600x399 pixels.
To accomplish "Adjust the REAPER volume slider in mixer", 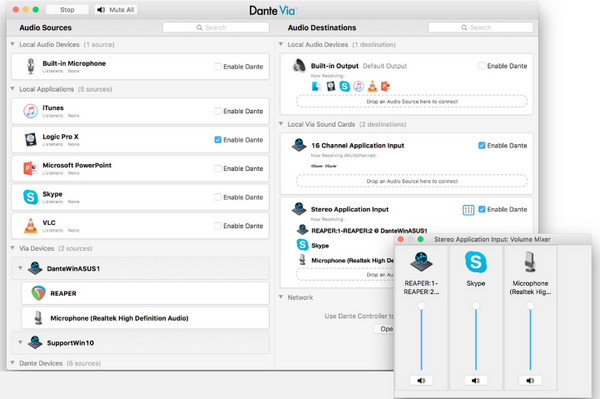I will (x=421, y=306).
